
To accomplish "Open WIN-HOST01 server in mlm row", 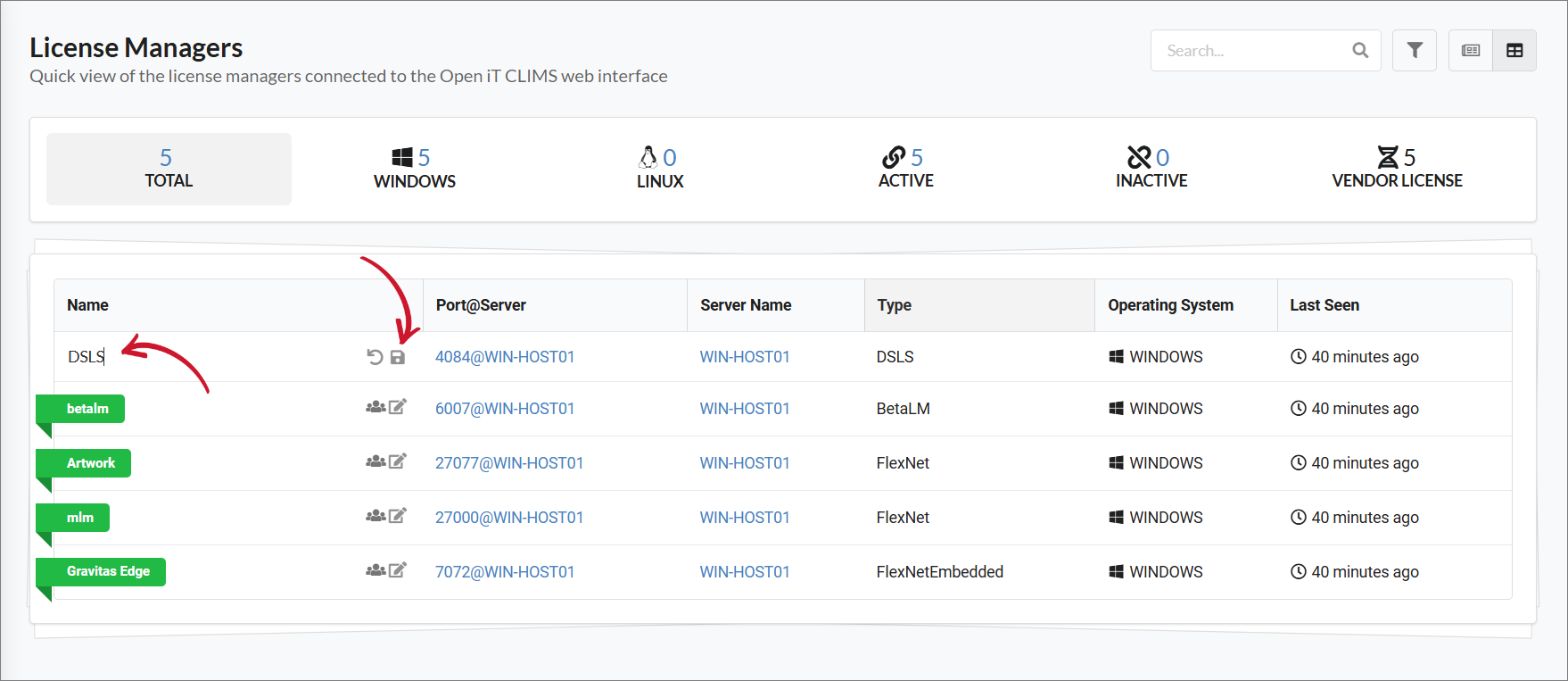I will click(x=745, y=518).
